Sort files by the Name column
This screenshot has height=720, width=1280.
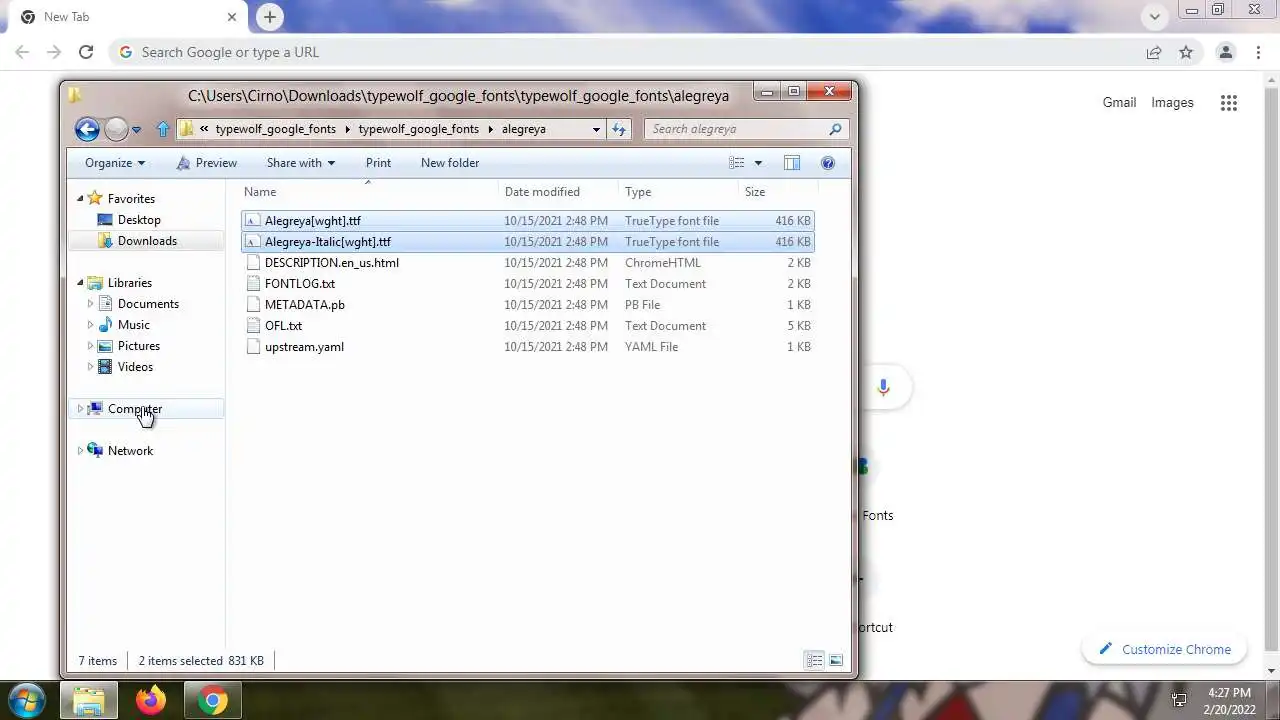point(368,192)
